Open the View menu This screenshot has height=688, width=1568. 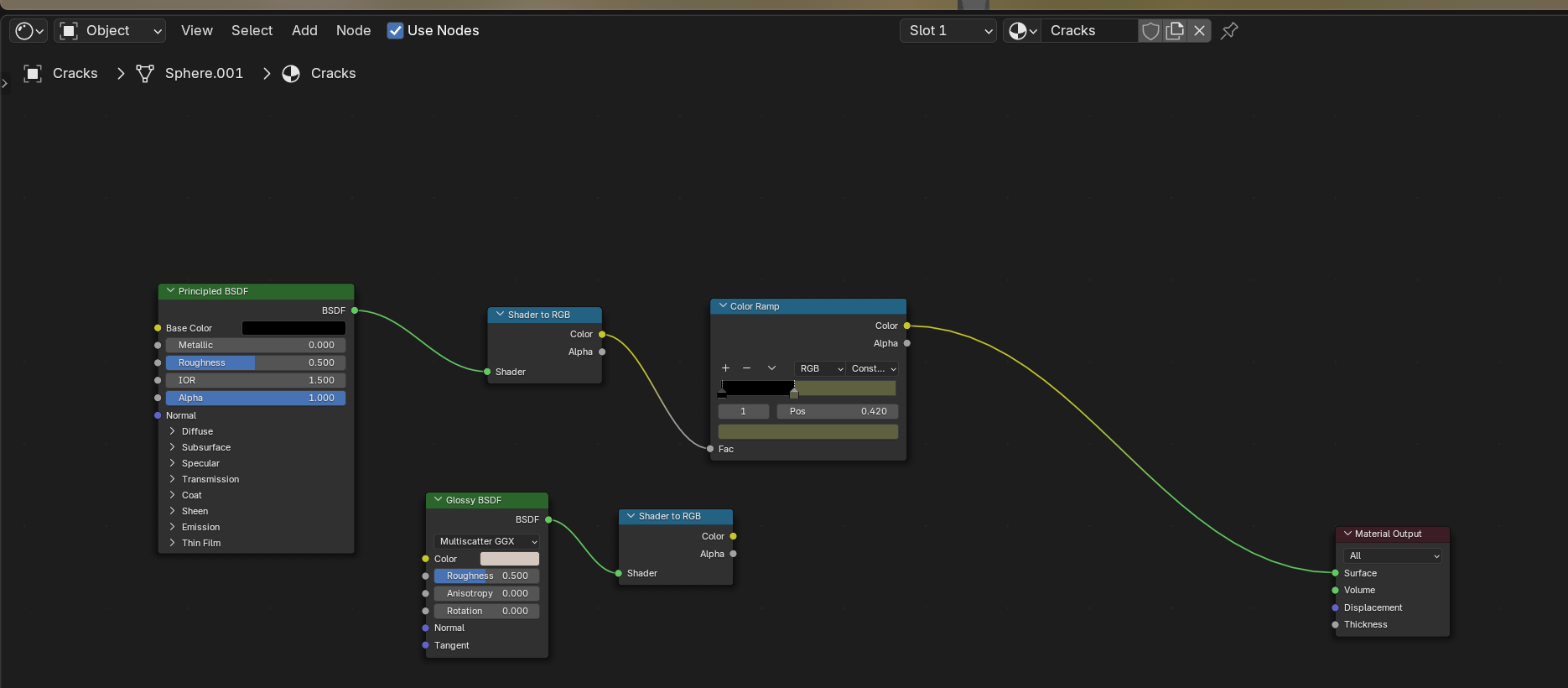(x=197, y=31)
